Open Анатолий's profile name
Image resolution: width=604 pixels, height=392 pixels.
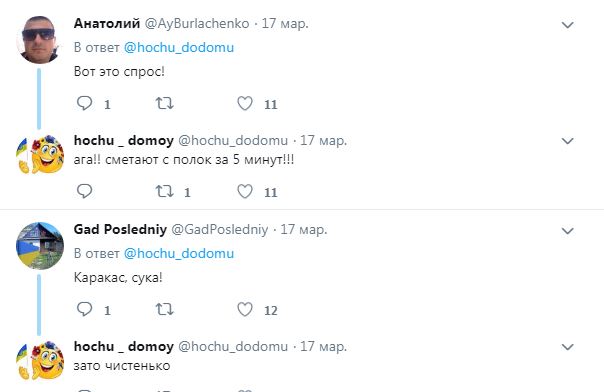[107, 23]
